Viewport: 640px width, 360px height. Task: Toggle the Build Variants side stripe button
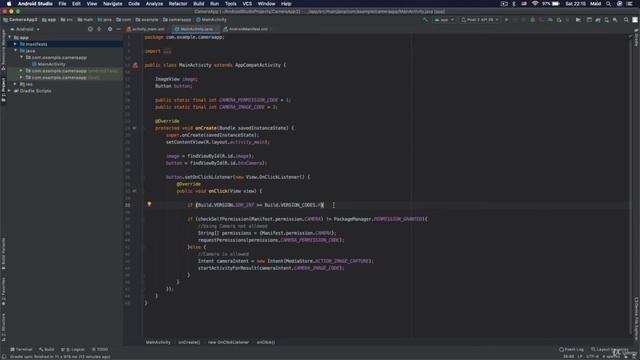coord(3,253)
